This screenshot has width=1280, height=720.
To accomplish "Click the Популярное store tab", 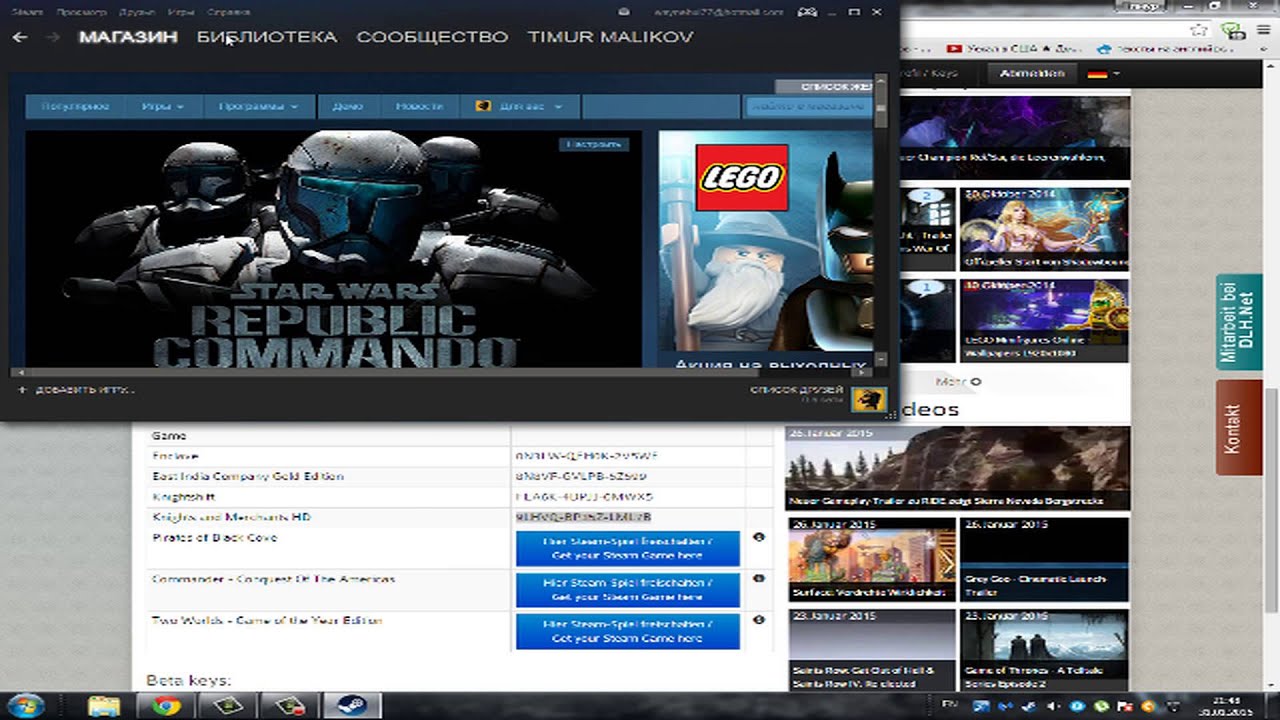I will coord(75,106).
